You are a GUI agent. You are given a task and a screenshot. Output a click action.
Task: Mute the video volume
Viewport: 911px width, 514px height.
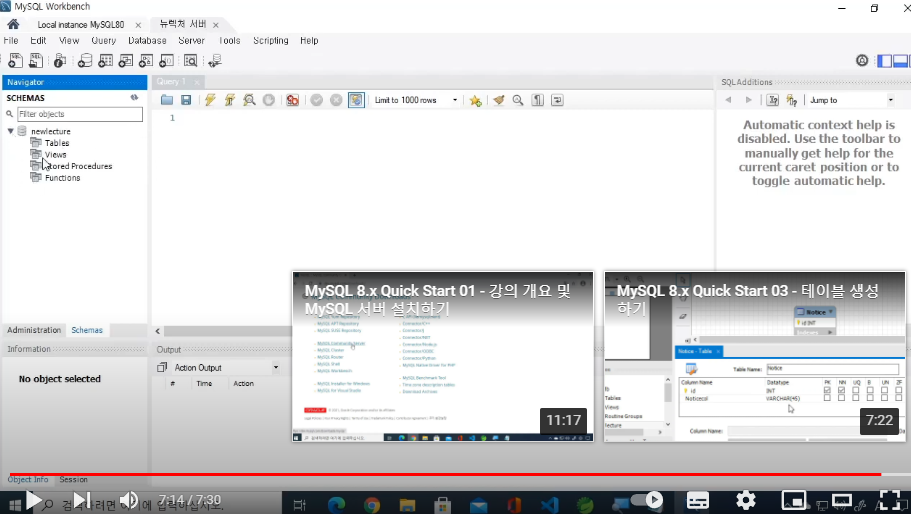[128, 500]
